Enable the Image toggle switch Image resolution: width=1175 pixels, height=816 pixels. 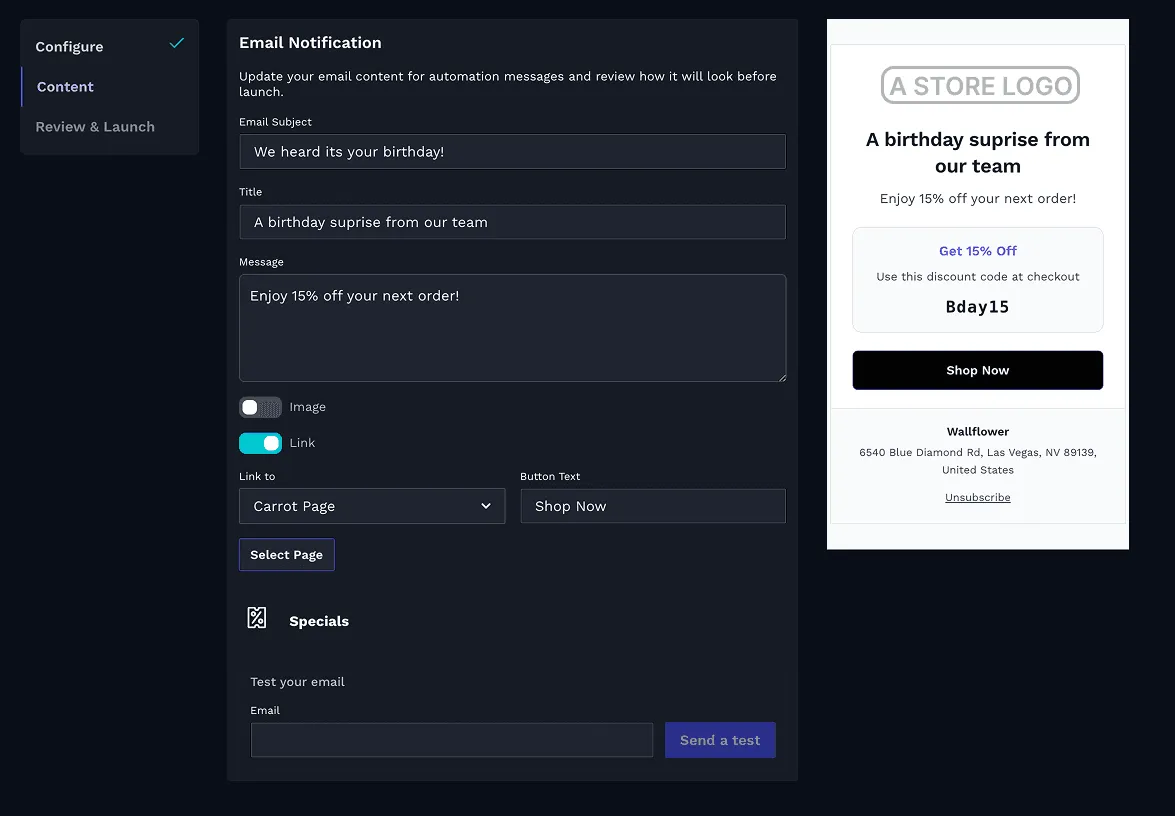pos(260,407)
